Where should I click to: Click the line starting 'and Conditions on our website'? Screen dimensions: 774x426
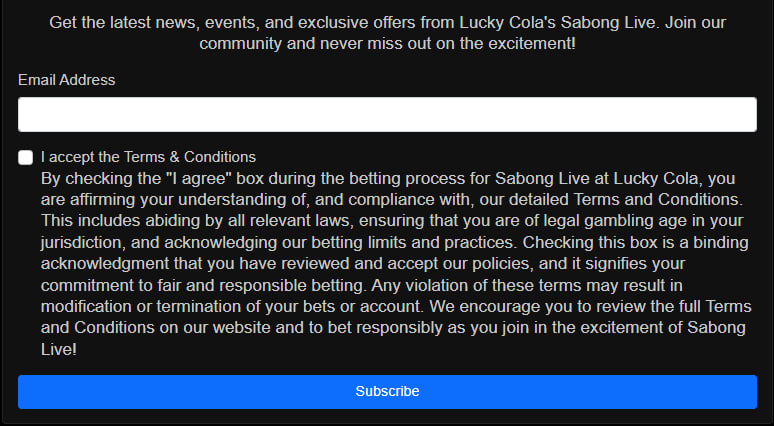393,328
